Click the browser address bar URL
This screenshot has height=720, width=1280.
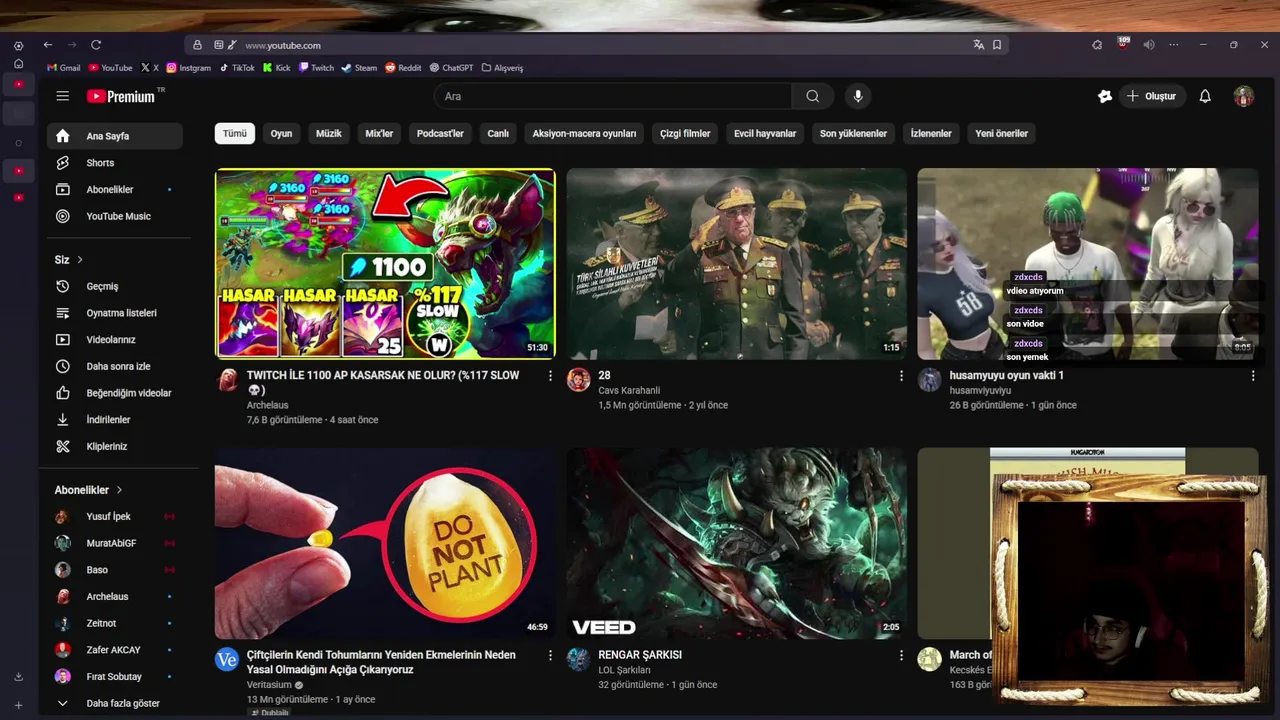tap(283, 45)
